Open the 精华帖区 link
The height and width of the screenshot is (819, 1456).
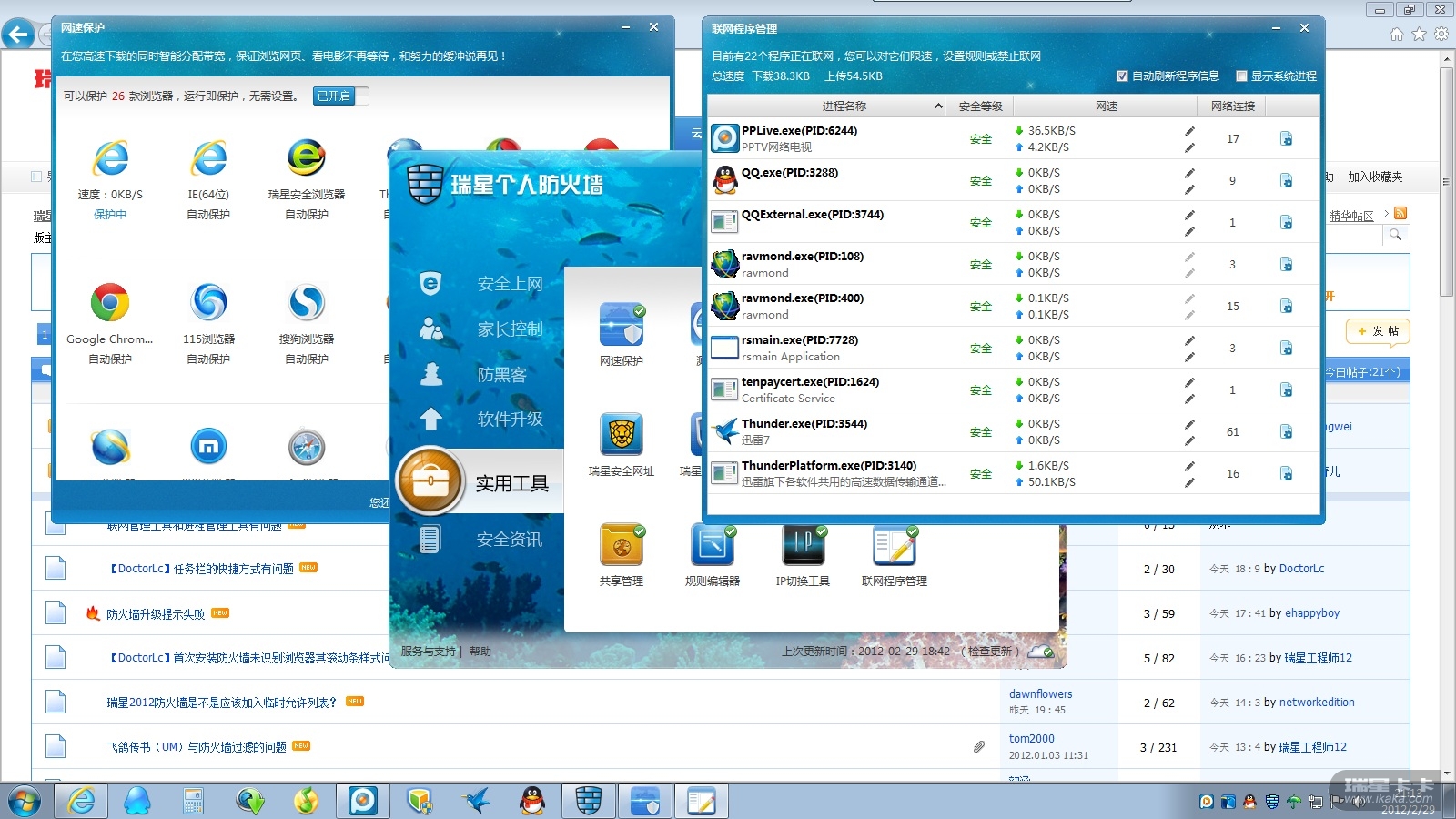click(1351, 217)
